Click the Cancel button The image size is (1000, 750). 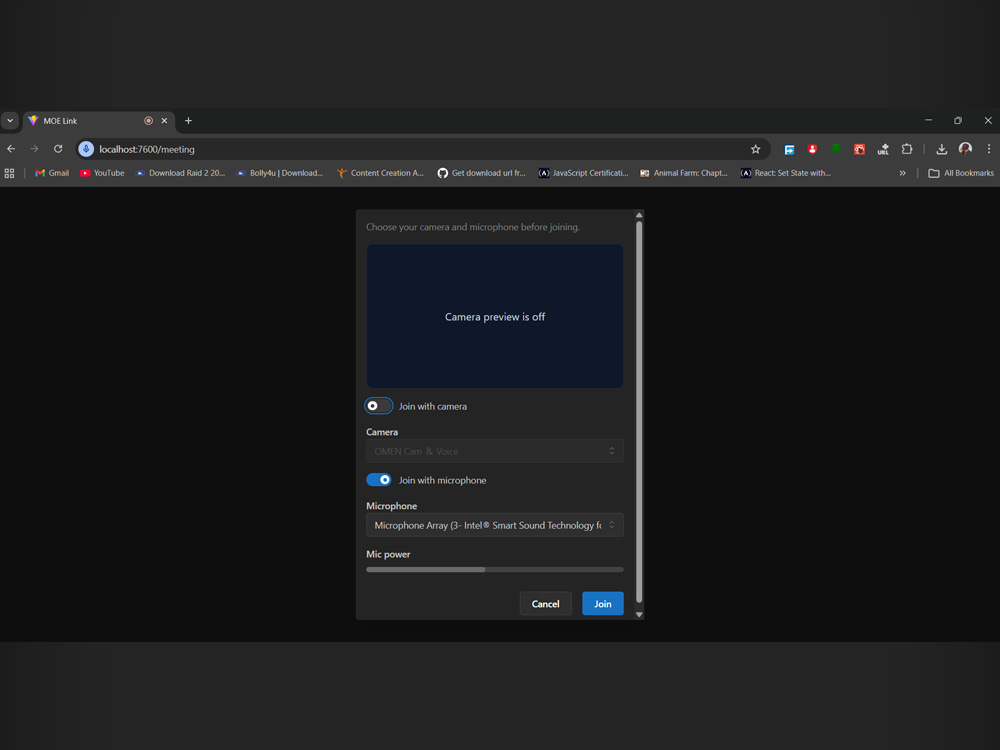(x=545, y=603)
